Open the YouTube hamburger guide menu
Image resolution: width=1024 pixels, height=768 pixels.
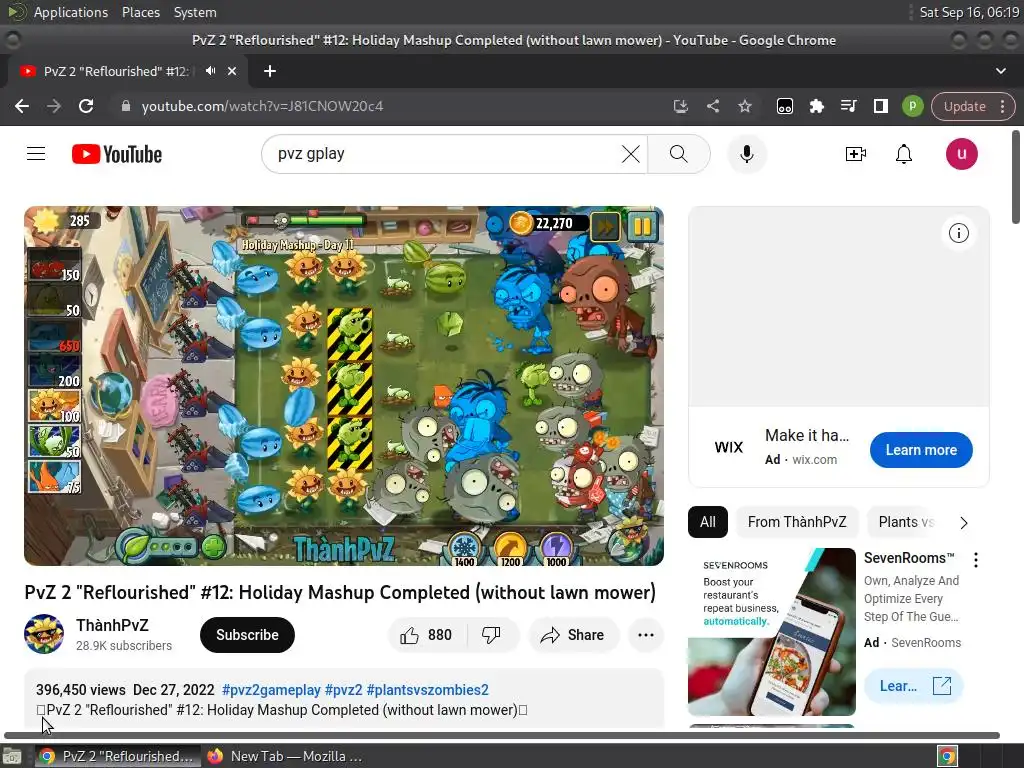tap(36, 154)
